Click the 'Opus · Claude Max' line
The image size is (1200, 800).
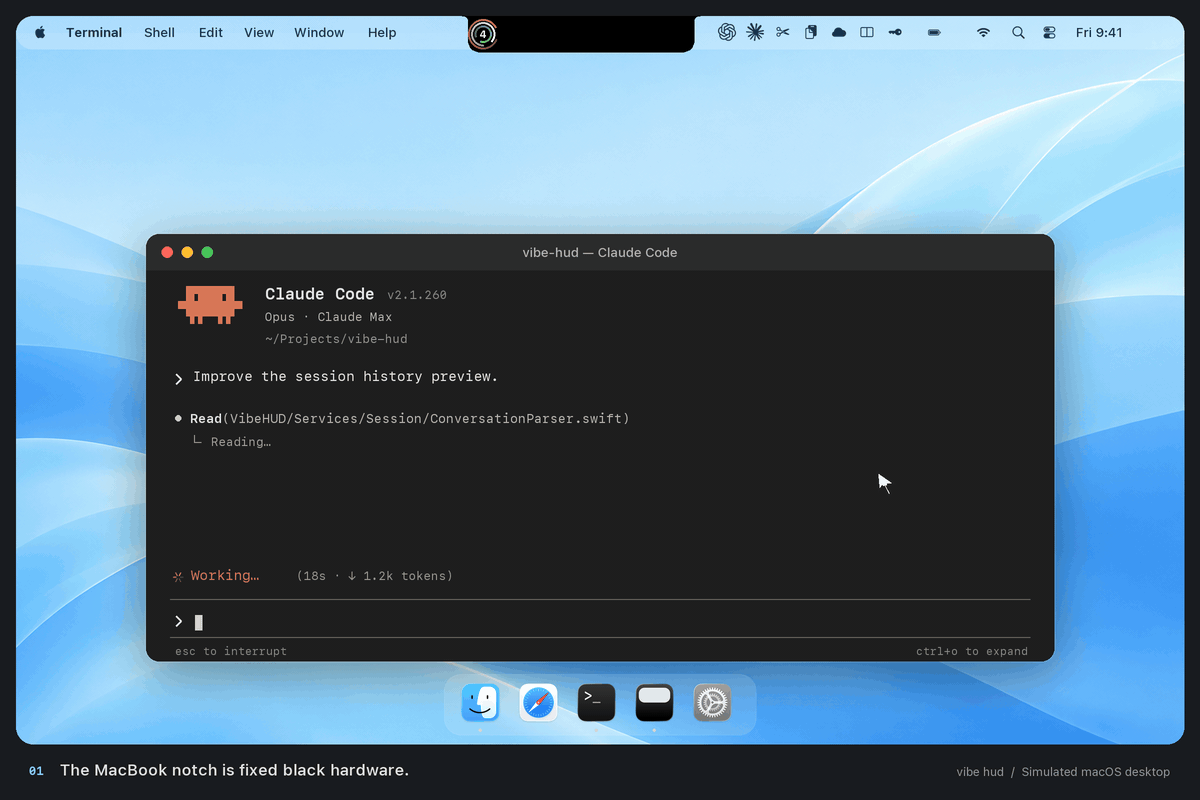[328, 317]
